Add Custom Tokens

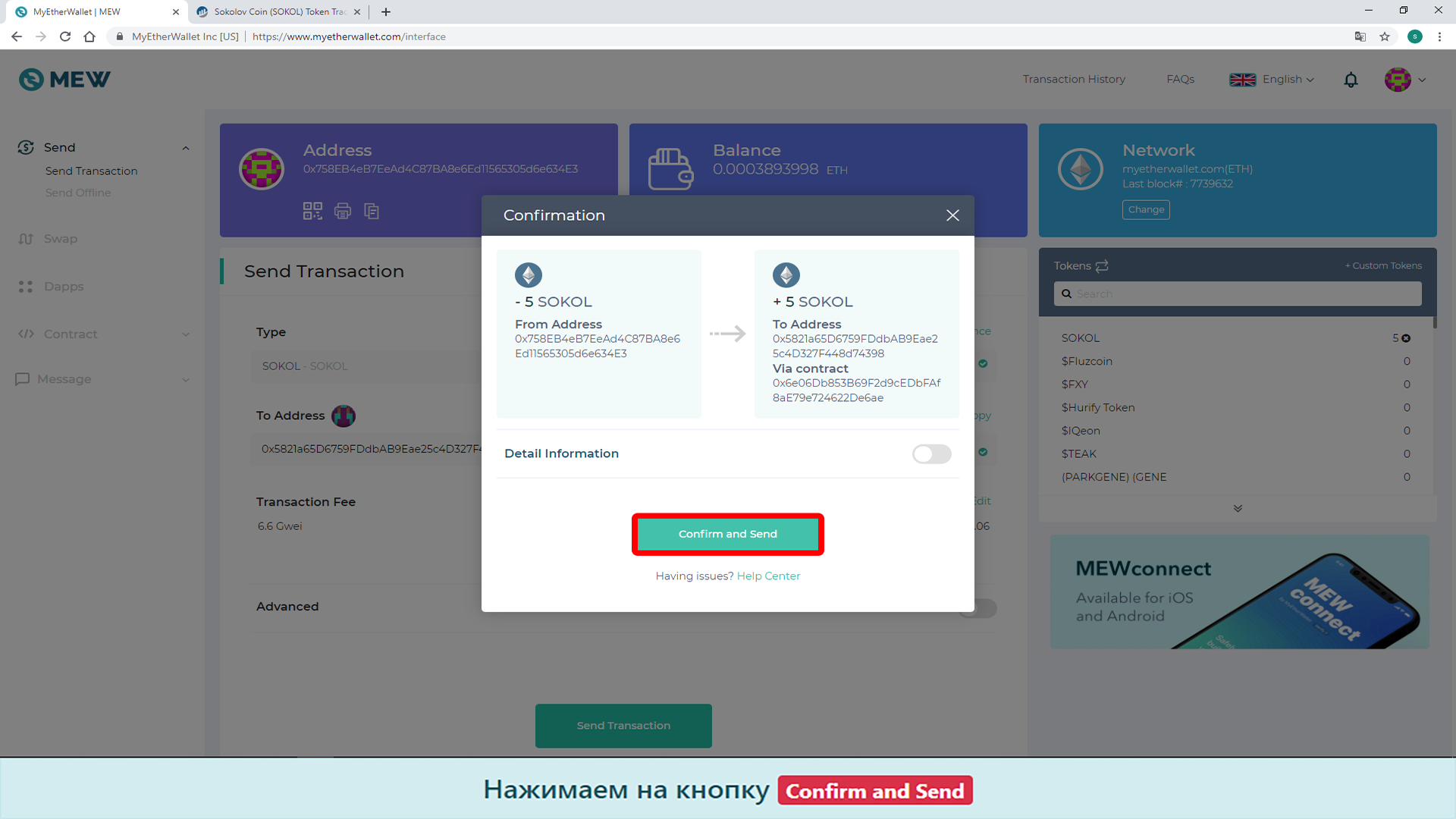tap(1383, 265)
